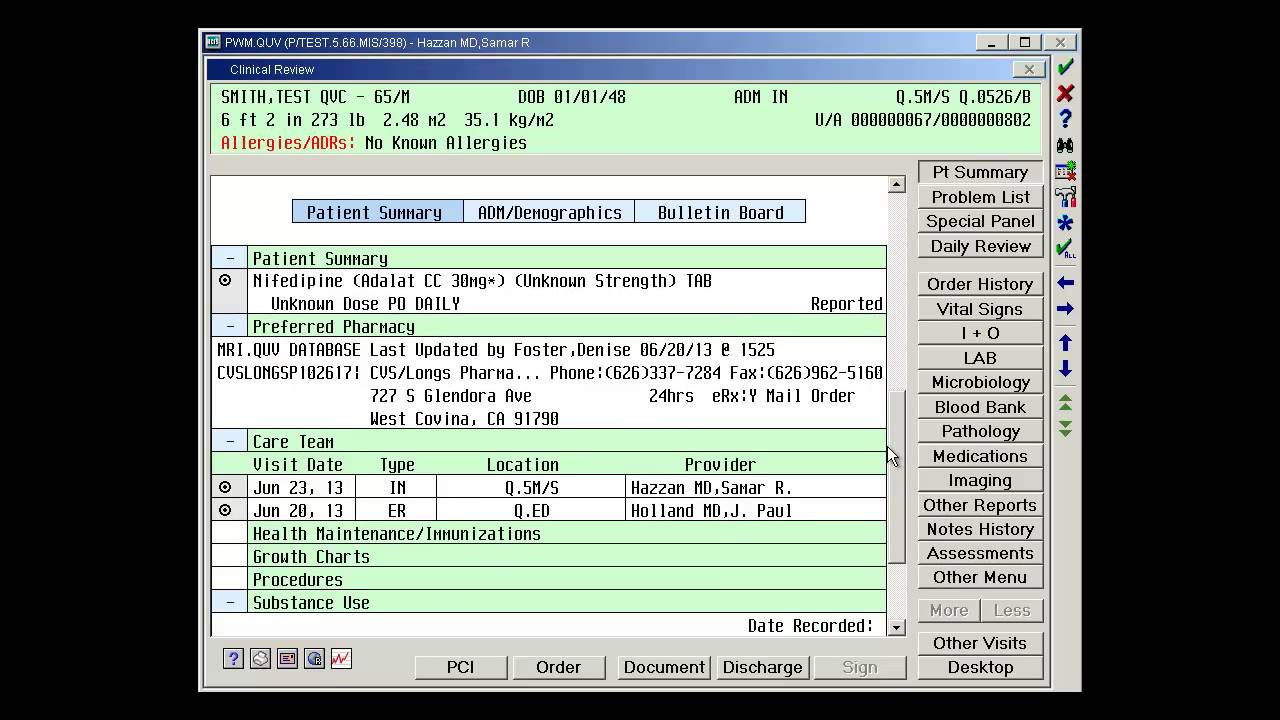This screenshot has width=1280, height=720.
Task: Click the scrollbar down arrow
Action: [x=896, y=627]
